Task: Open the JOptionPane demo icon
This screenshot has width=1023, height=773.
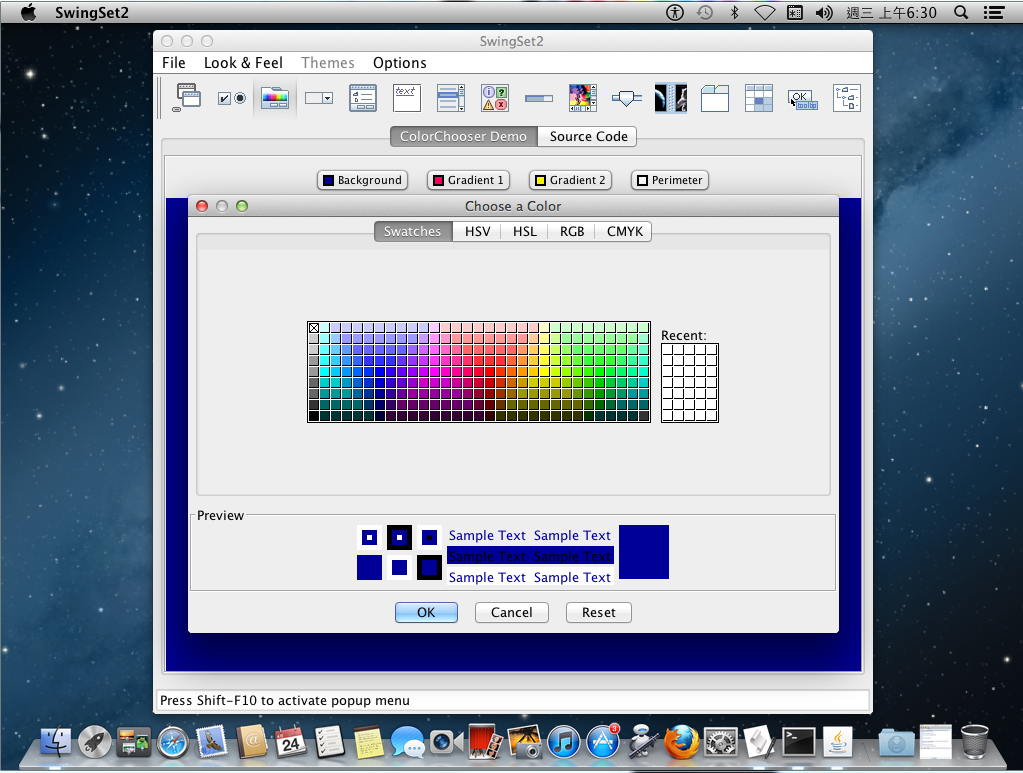Action: (494, 98)
